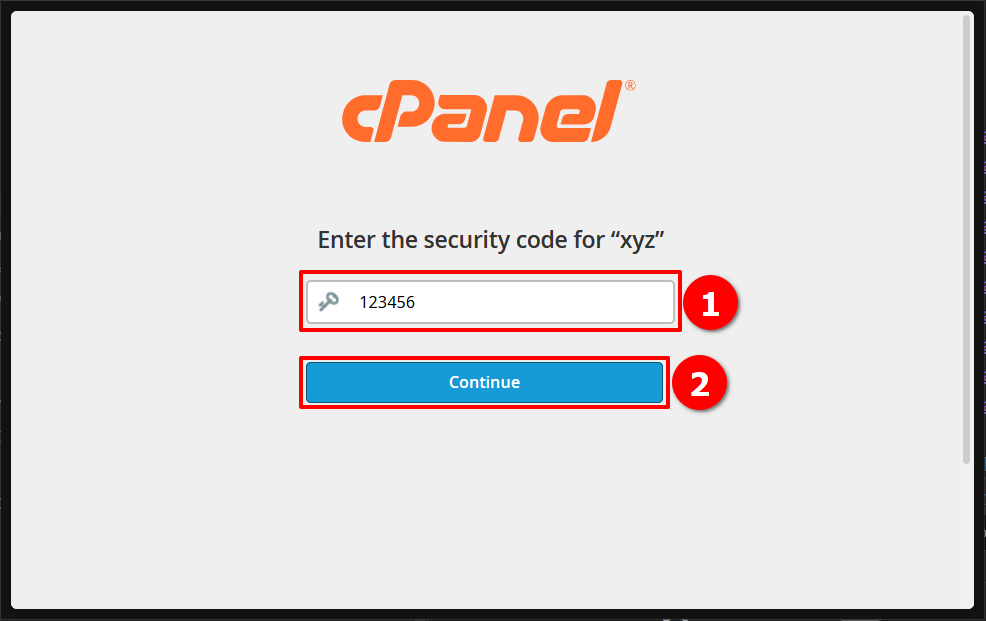Click the red badge labeled 1

click(712, 304)
